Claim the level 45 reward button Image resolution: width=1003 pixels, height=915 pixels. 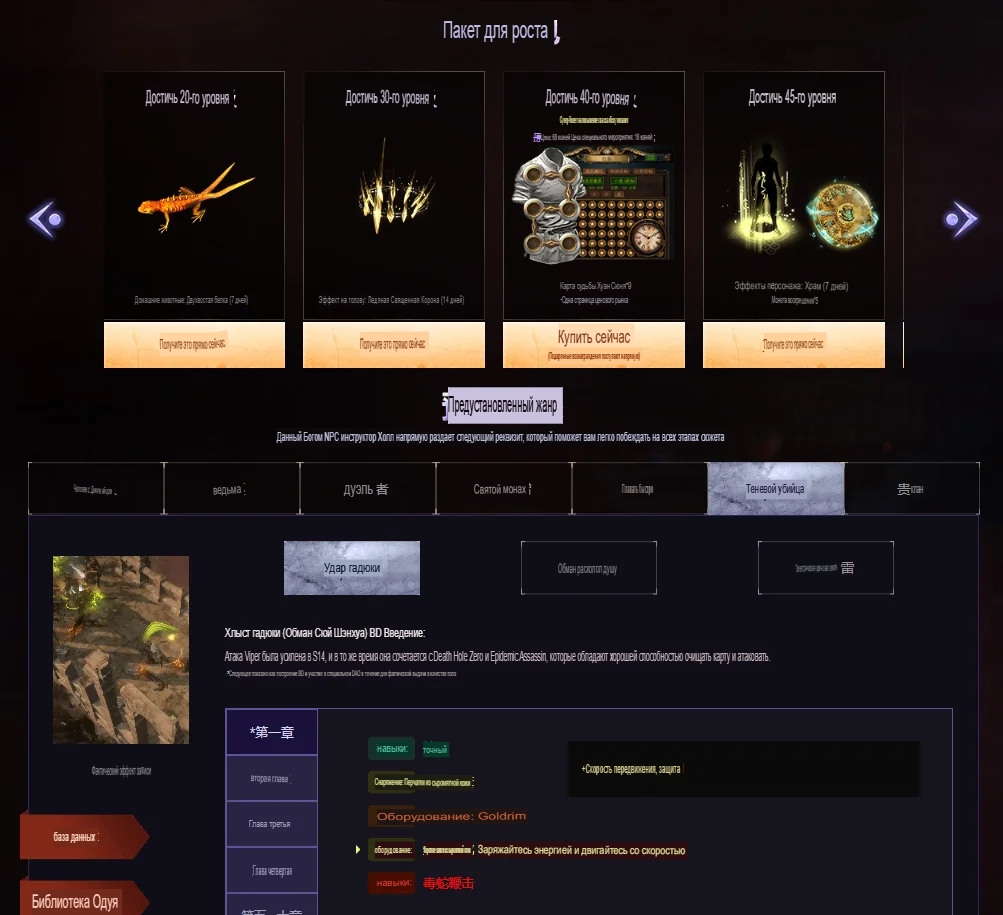(794, 345)
